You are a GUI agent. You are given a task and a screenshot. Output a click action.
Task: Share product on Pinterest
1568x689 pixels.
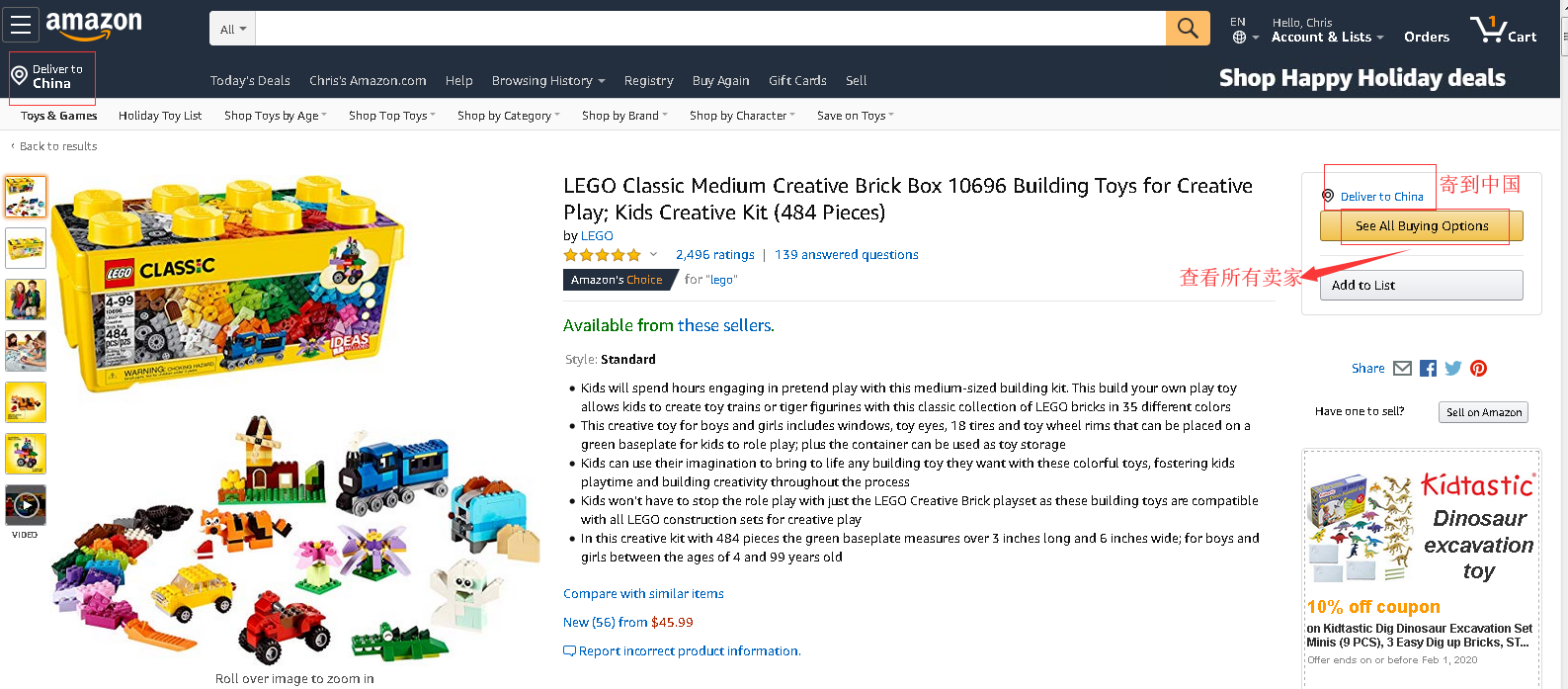point(1478,369)
